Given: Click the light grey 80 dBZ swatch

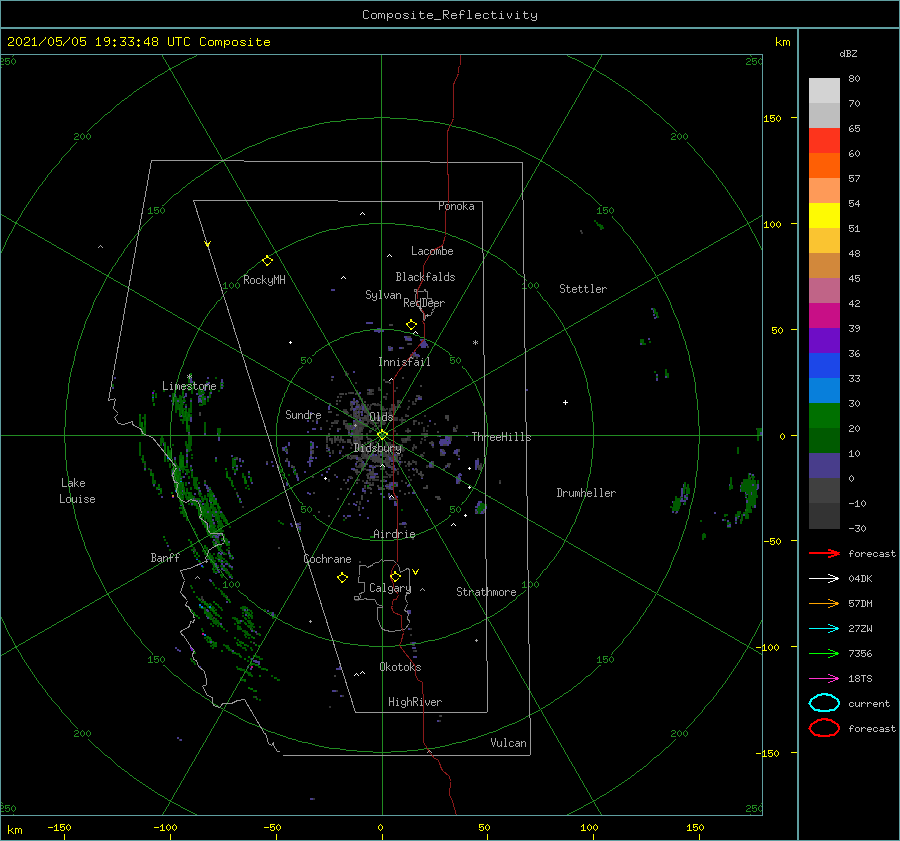Looking at the screenshot, I should point(824,91).
